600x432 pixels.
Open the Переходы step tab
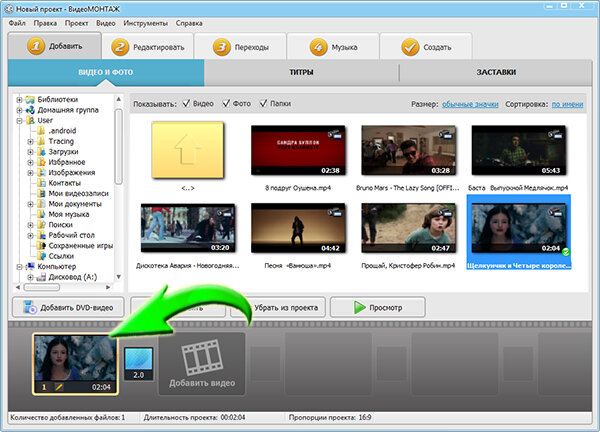[240, 47]
